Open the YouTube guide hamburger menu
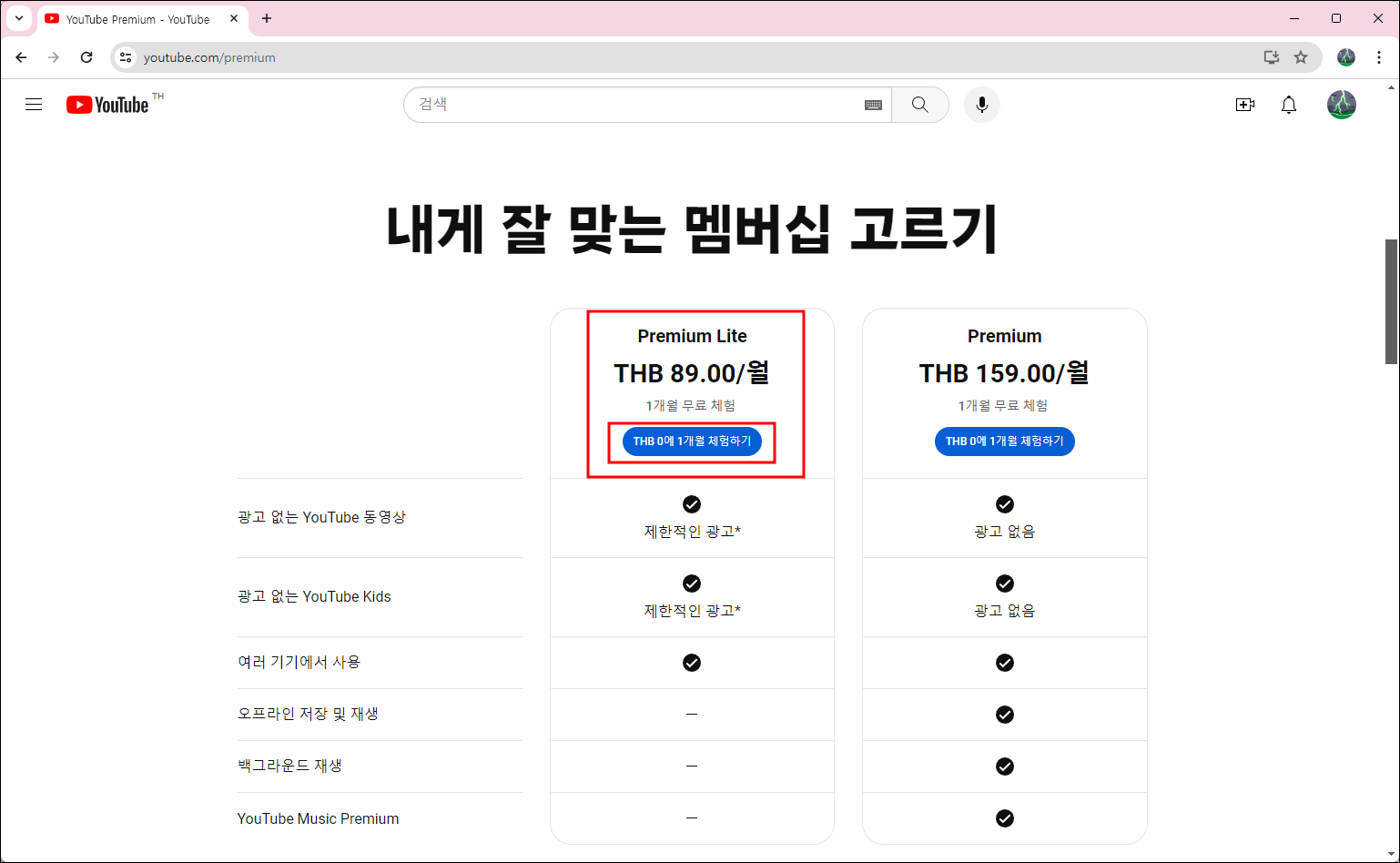Image resolution: width=1400 pixels, height=863 pixels. coord(34,105)
